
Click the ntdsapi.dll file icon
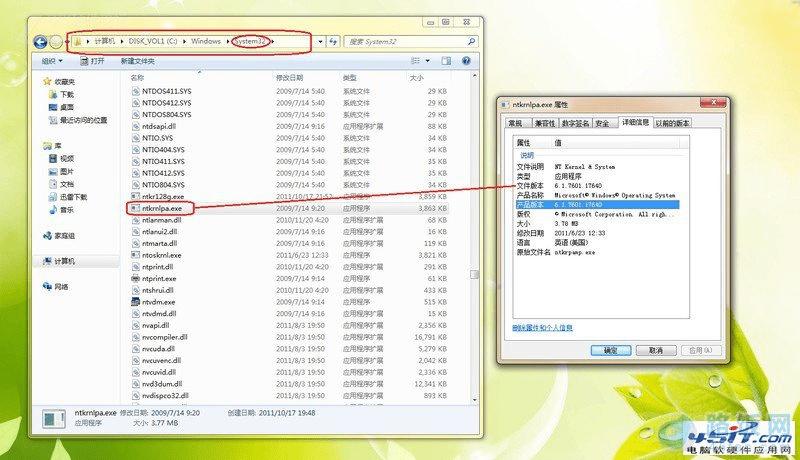pos(135,126)
